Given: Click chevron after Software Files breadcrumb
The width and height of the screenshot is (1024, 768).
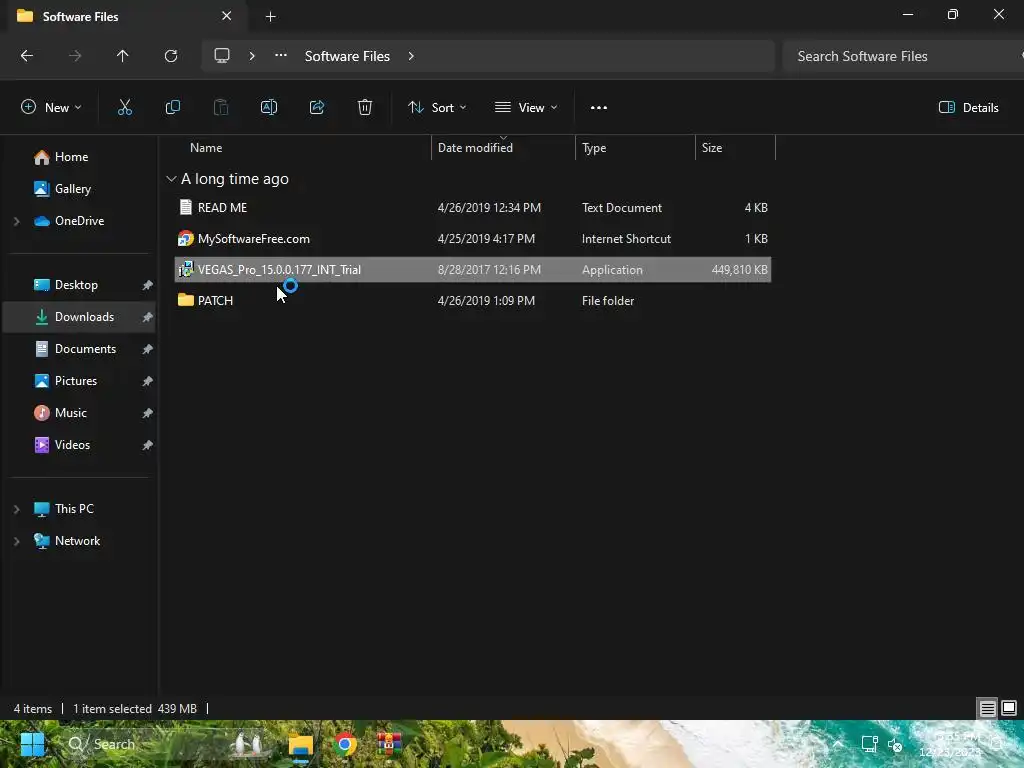Looking at the screenshot, I should [411, 56].
